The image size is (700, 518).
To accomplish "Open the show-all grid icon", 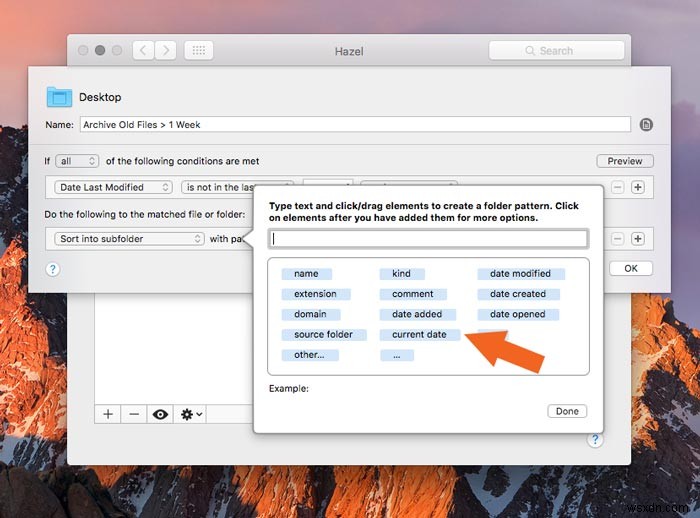I will [x=199, y=50].
